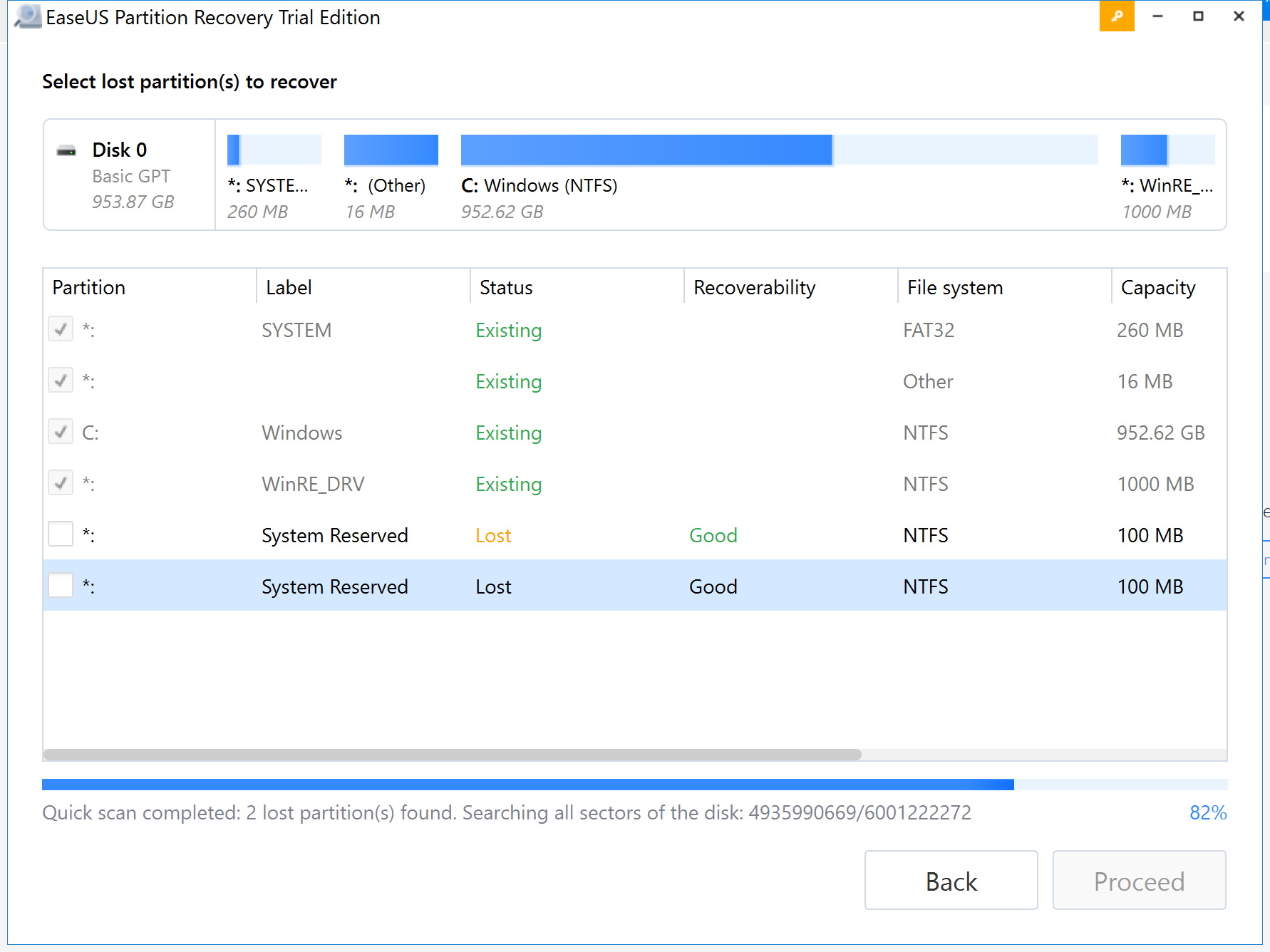The image size is (1270, 952).
Task: Check the highlighted System Reserved partition checkbox
Action: [x=61, y=586]
